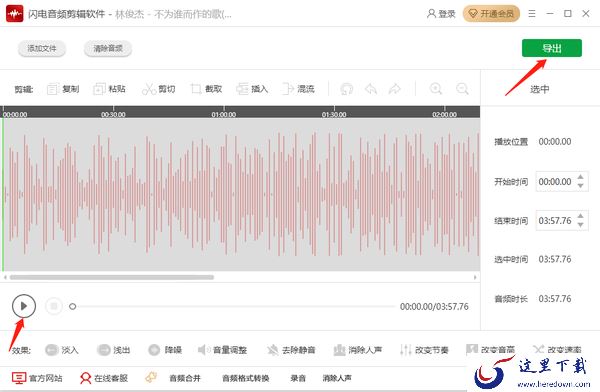Image resolution: width=600 pixels, height=392 pixels.
Task: Apply the 淡入 fade-in effect
Action: [61, 350]
